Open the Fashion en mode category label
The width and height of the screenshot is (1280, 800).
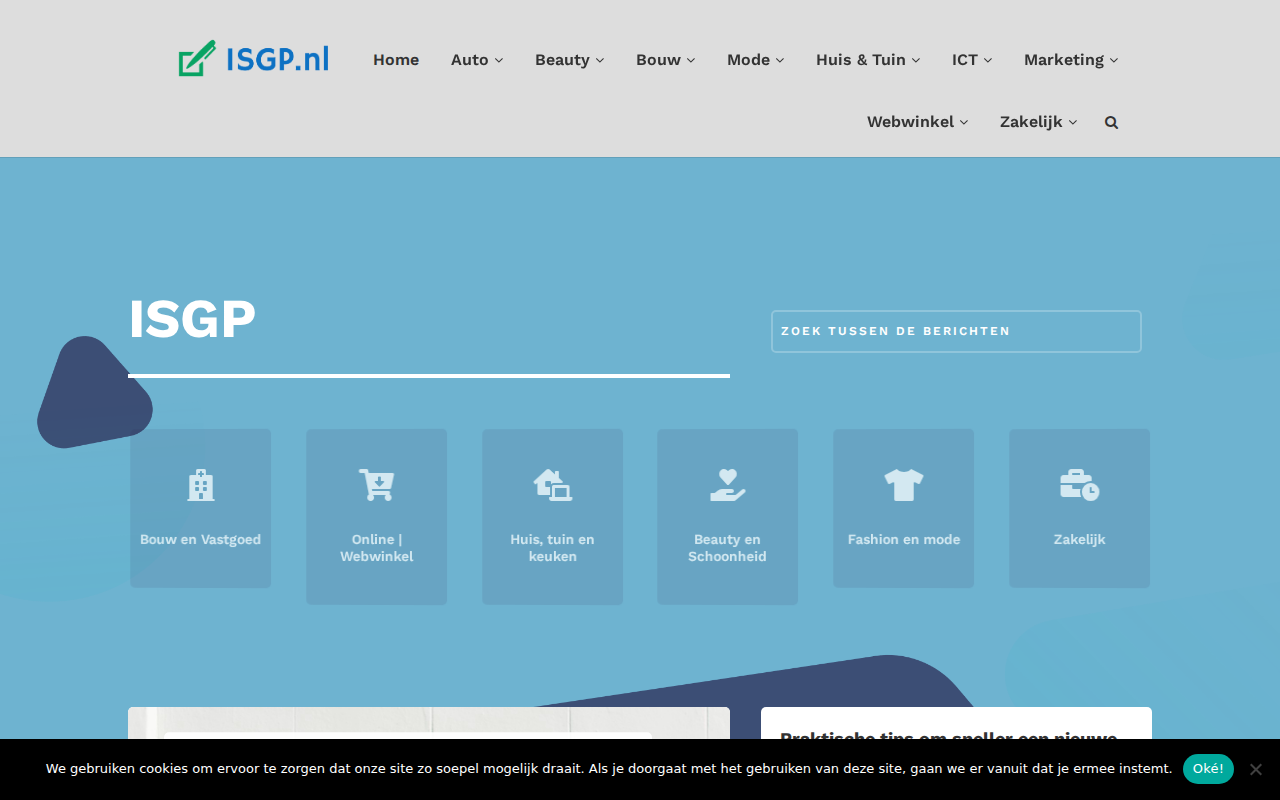[x=904, y=540]
